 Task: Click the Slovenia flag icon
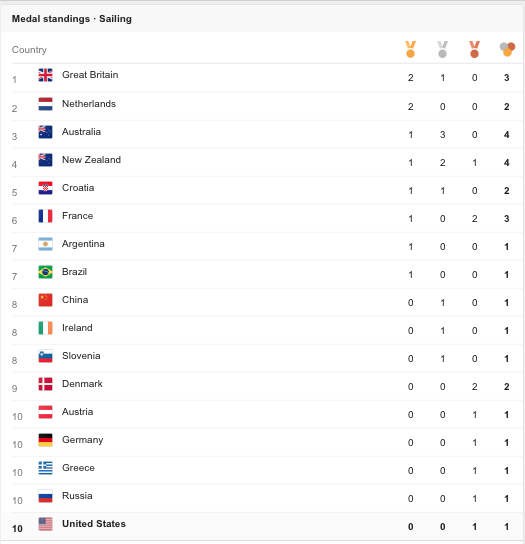coord(45,356)
